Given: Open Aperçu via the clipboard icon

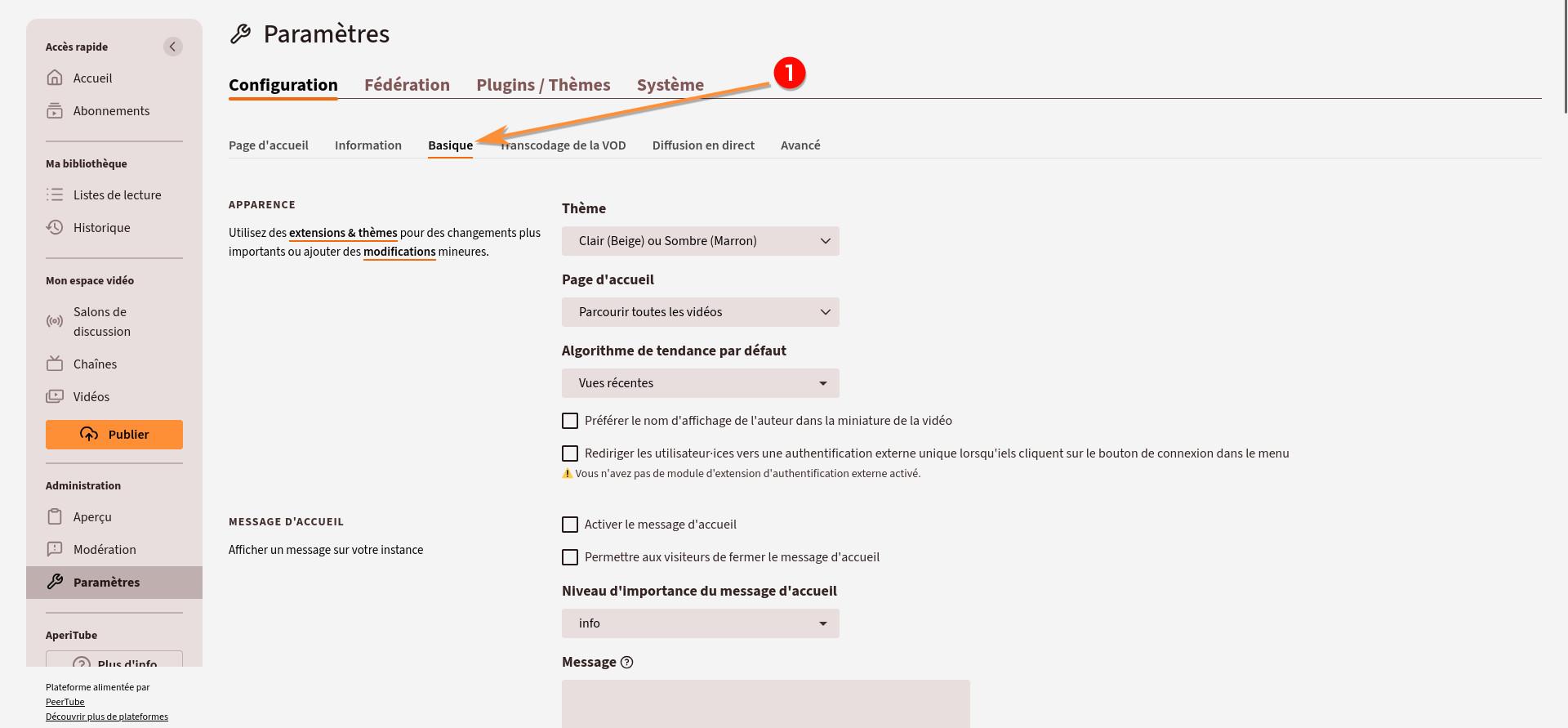Looking at the screenshot, I should pyautogui.click(x=55, y=516).
